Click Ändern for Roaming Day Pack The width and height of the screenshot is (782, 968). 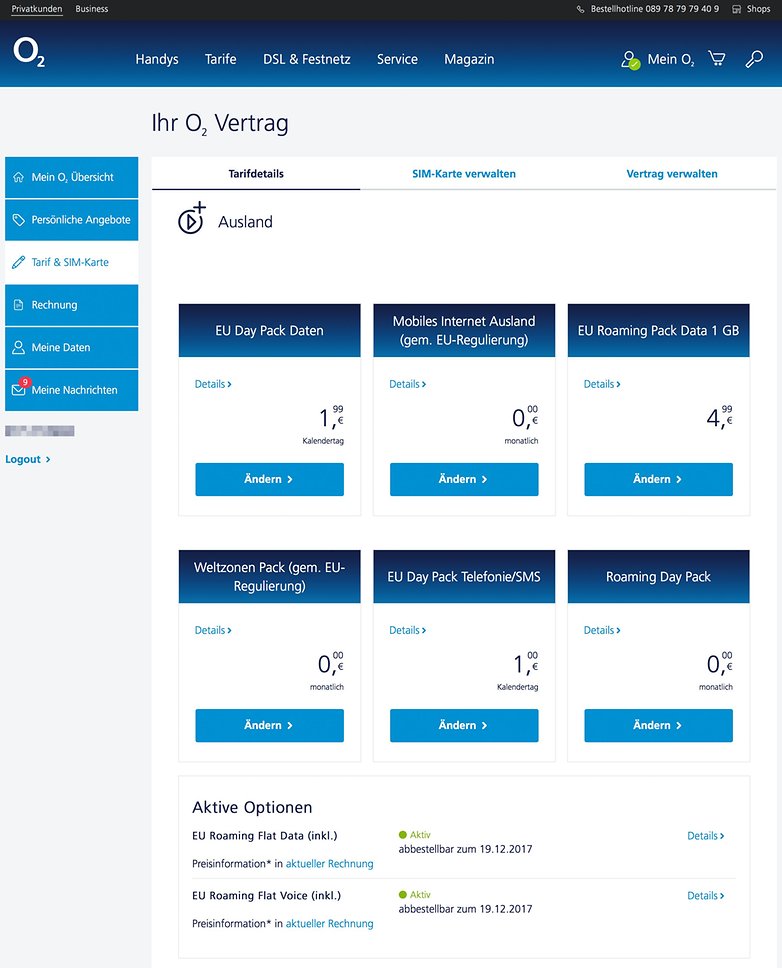[659, 725]
